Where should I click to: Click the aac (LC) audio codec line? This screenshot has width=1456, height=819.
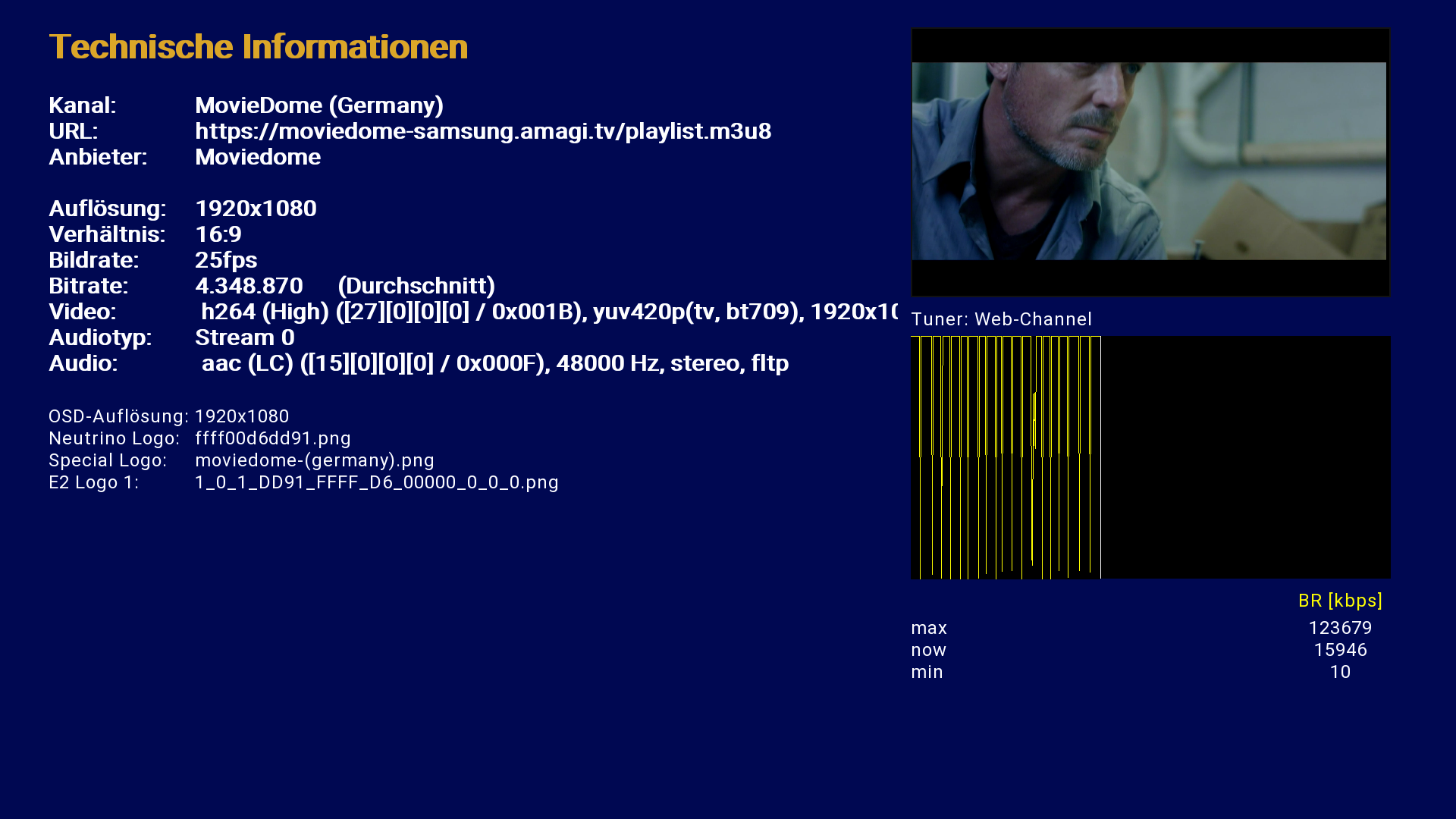pos(494,363)
